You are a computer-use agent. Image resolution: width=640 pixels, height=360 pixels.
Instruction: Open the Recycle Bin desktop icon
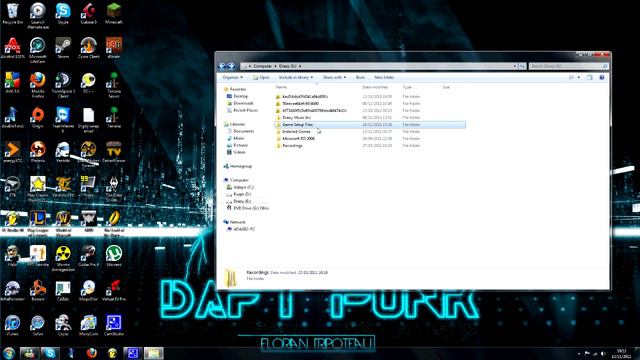click(12, 13)
